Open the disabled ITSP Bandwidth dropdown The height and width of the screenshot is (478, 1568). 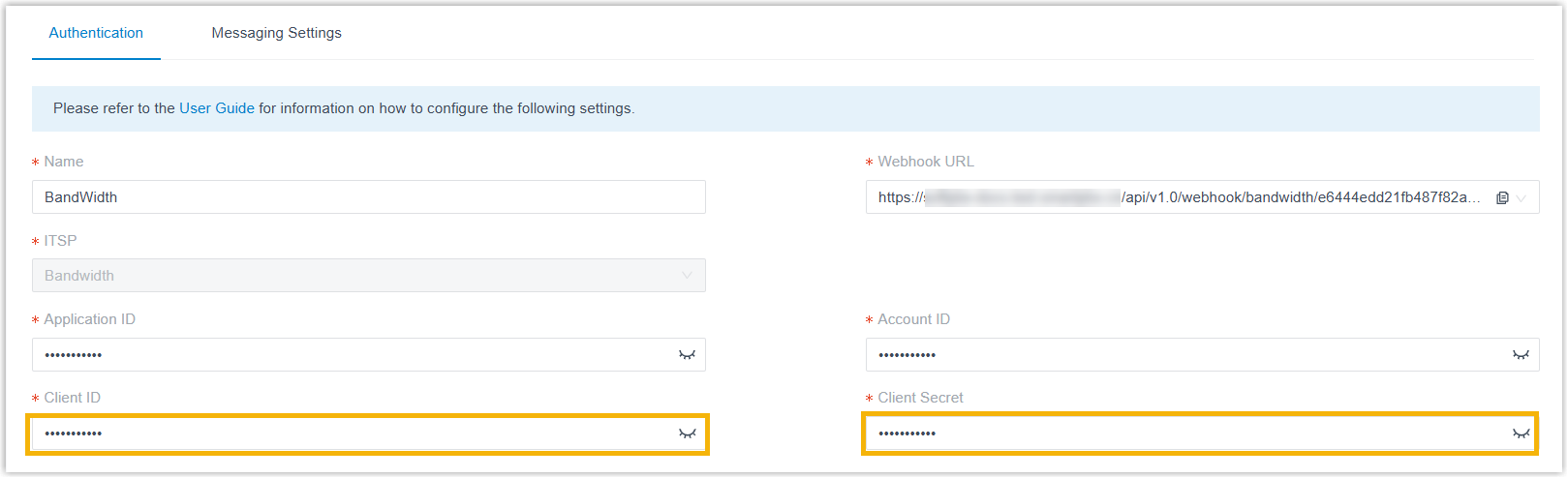(369, 276)
